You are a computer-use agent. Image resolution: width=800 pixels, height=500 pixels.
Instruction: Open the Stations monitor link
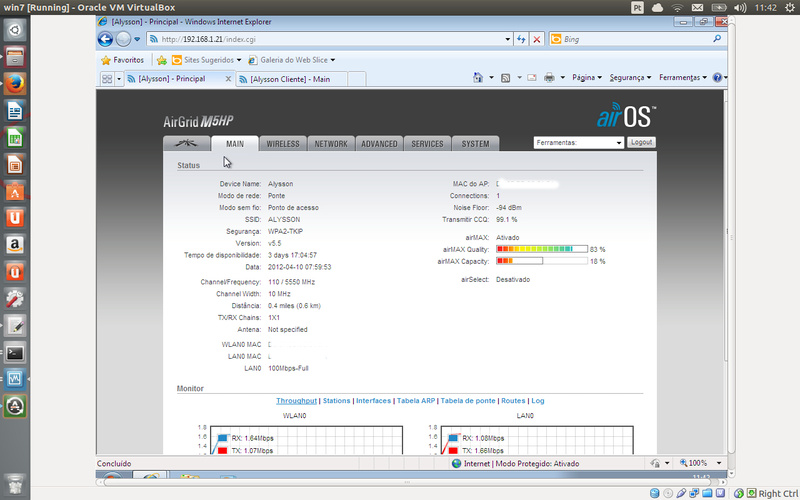click(337, 401)
